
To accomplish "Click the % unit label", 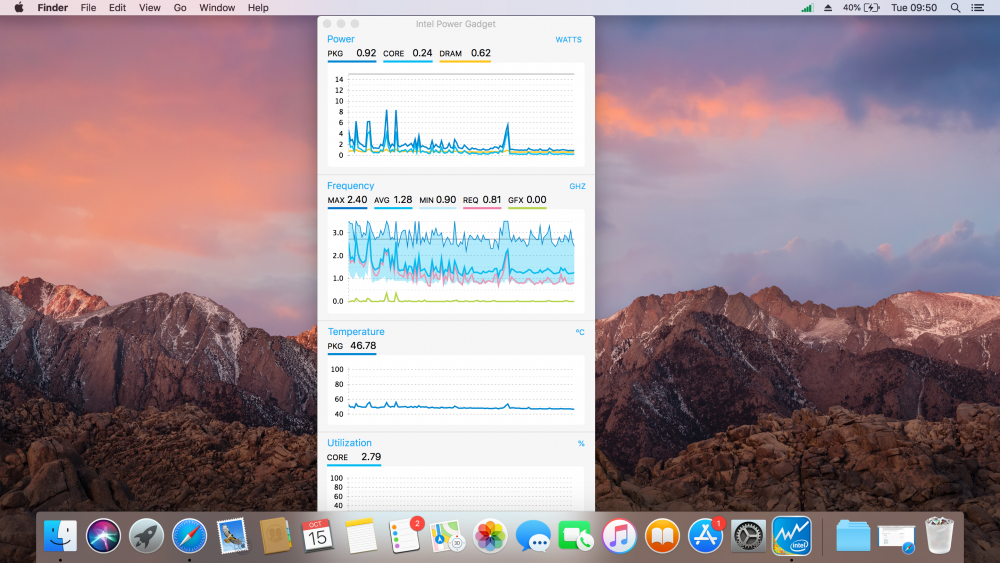I will [x=581, y=444].
